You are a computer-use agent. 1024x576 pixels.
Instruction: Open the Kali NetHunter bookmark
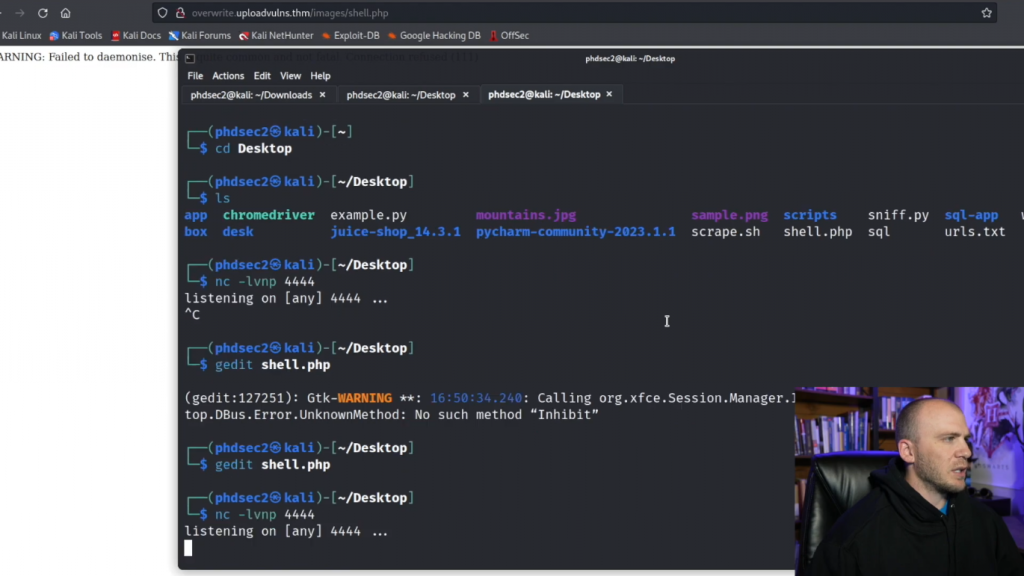(x=275, y=35)
